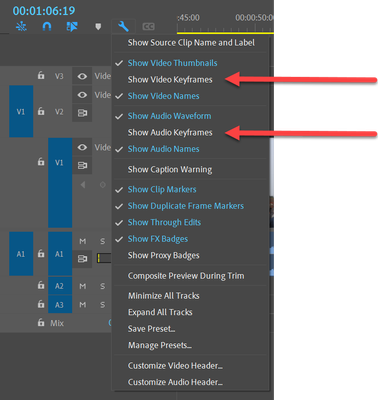Mute track A1
This screenshot has height=400, width=378.
point(83,241)
